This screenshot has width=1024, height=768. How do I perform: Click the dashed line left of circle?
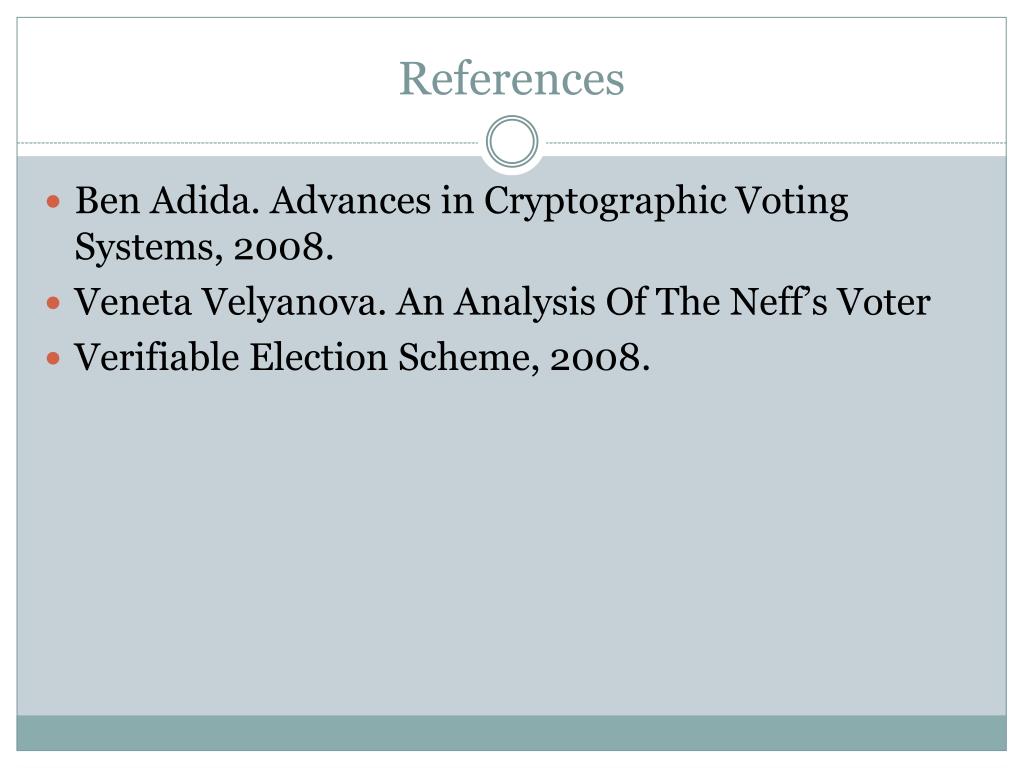click(x=248, y=142)
